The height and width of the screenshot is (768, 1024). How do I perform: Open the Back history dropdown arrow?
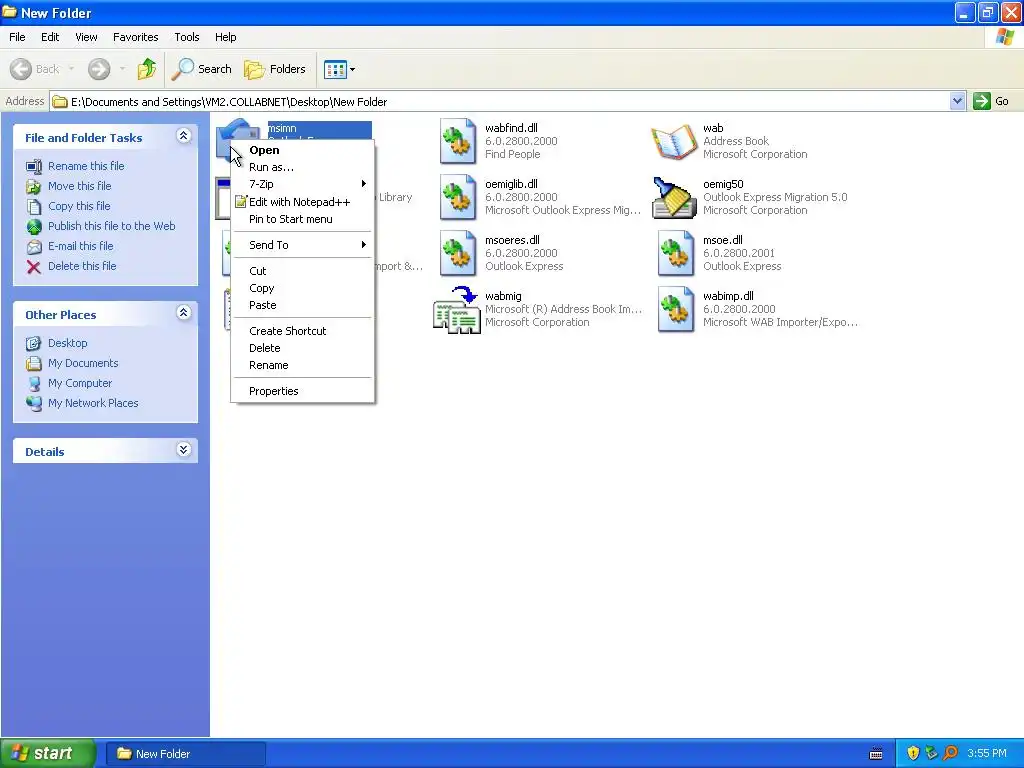pyautogui.click(x=71, y=69)
